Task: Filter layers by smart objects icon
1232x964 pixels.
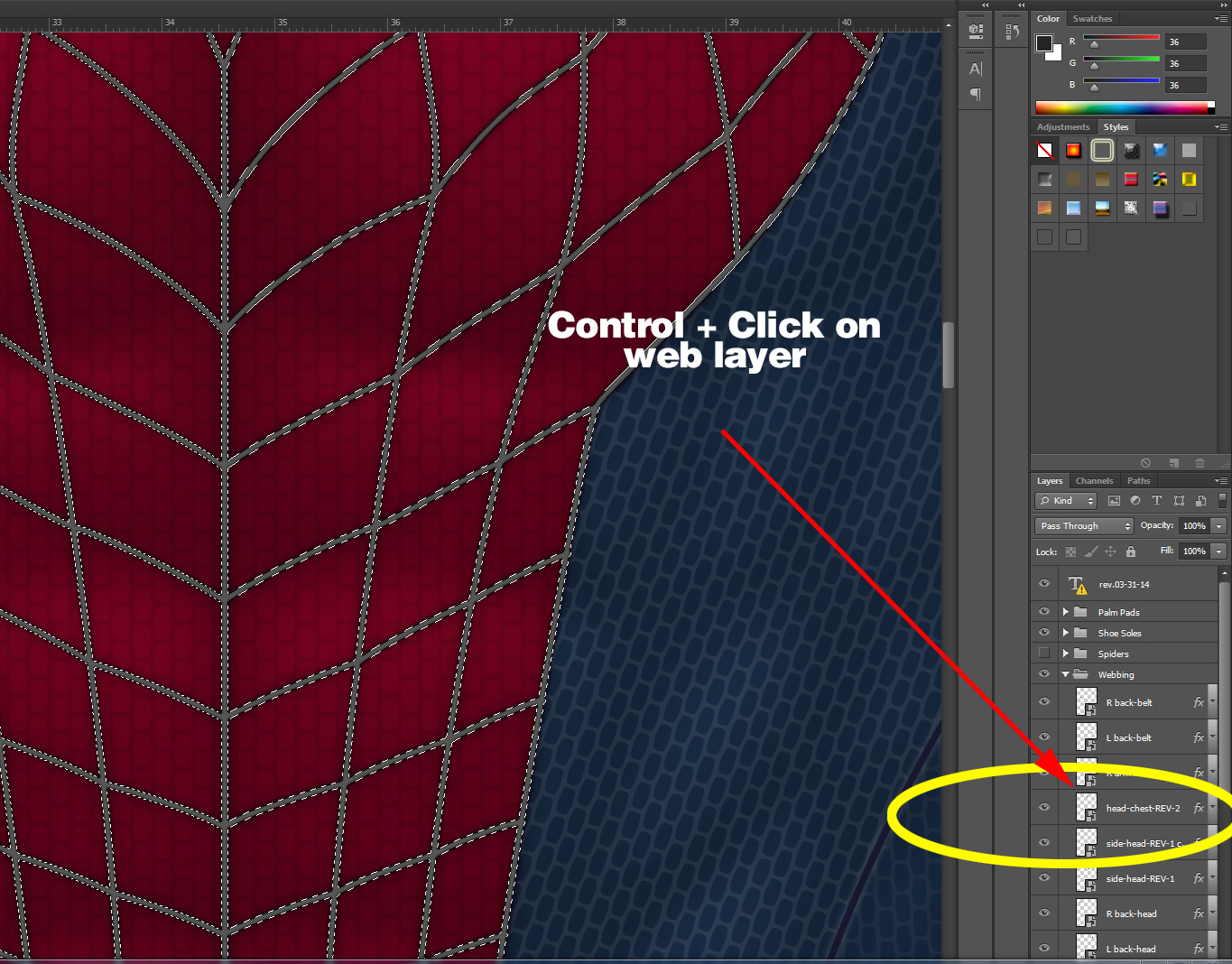Action: [1200, 501]
